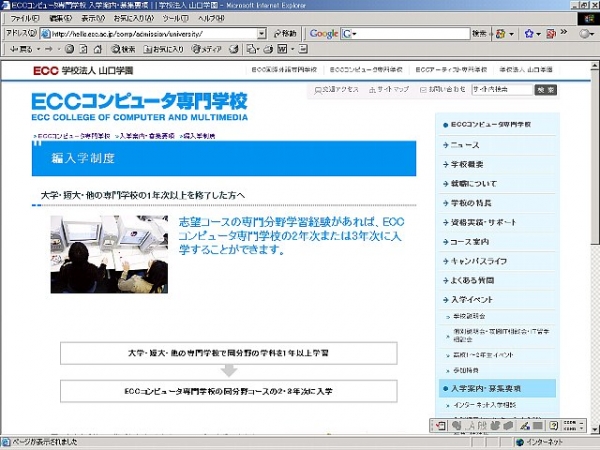Image resolution: width=600 pixels, height=450 pixels.
Task: Open the メディア (Media) toolbar button
Action: pos(207,48)
